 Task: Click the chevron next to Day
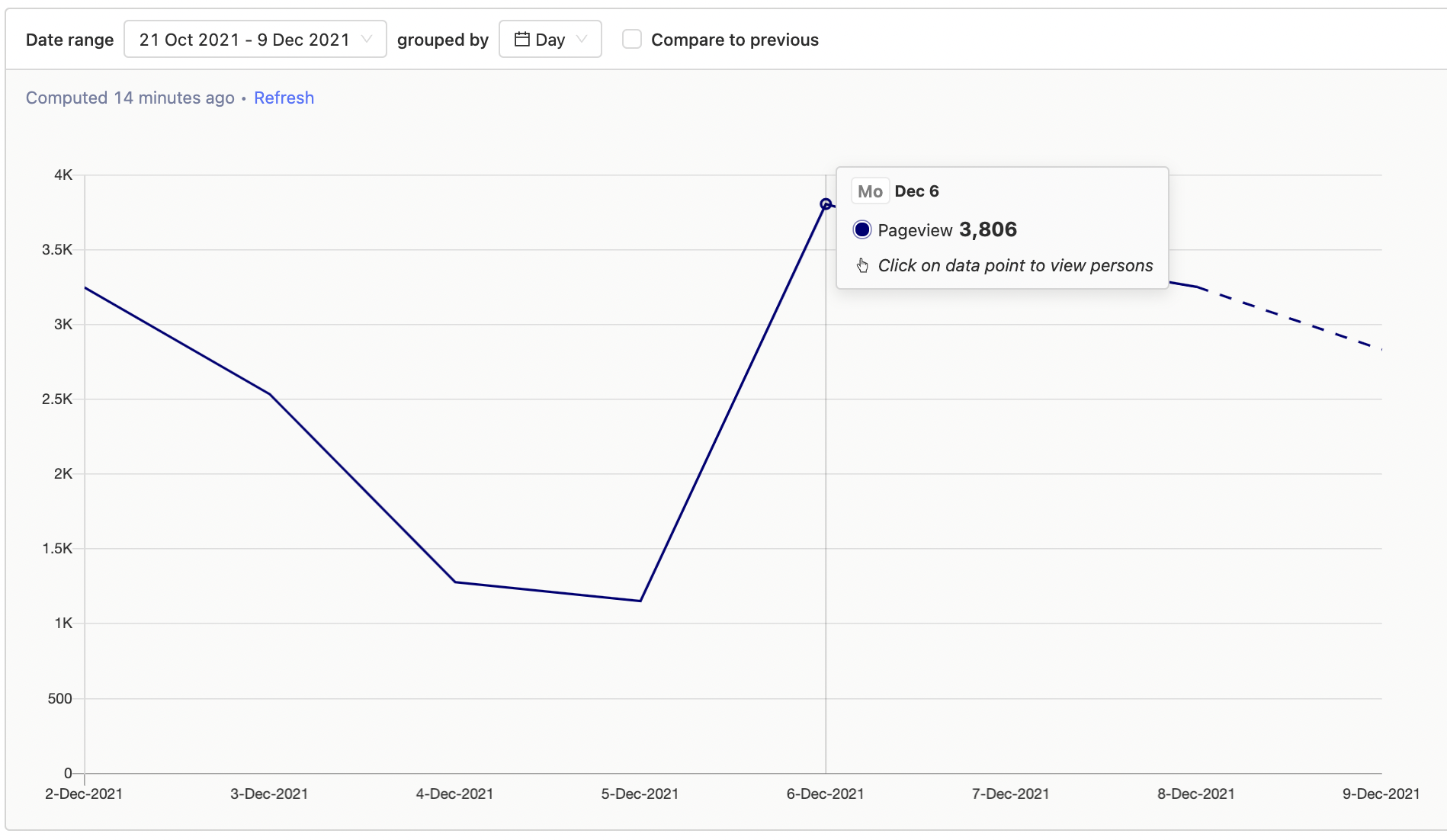click(x=583, y=39)
